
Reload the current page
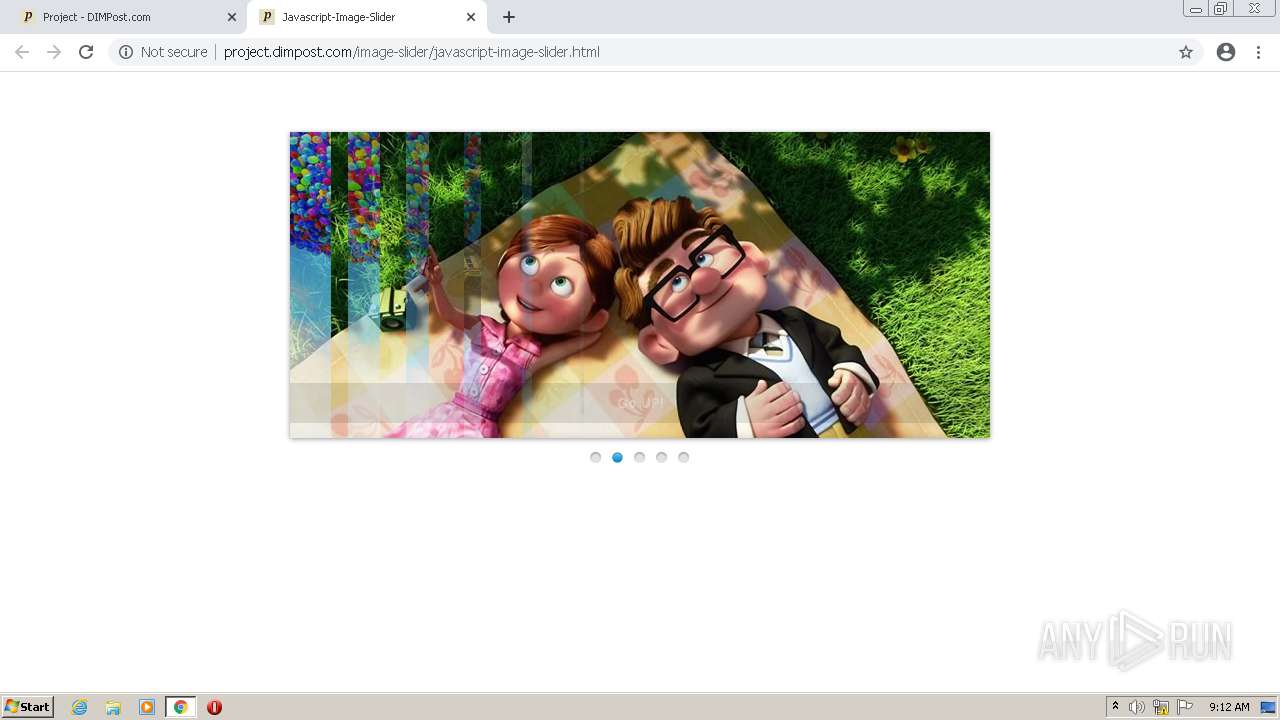click(86, 52)
